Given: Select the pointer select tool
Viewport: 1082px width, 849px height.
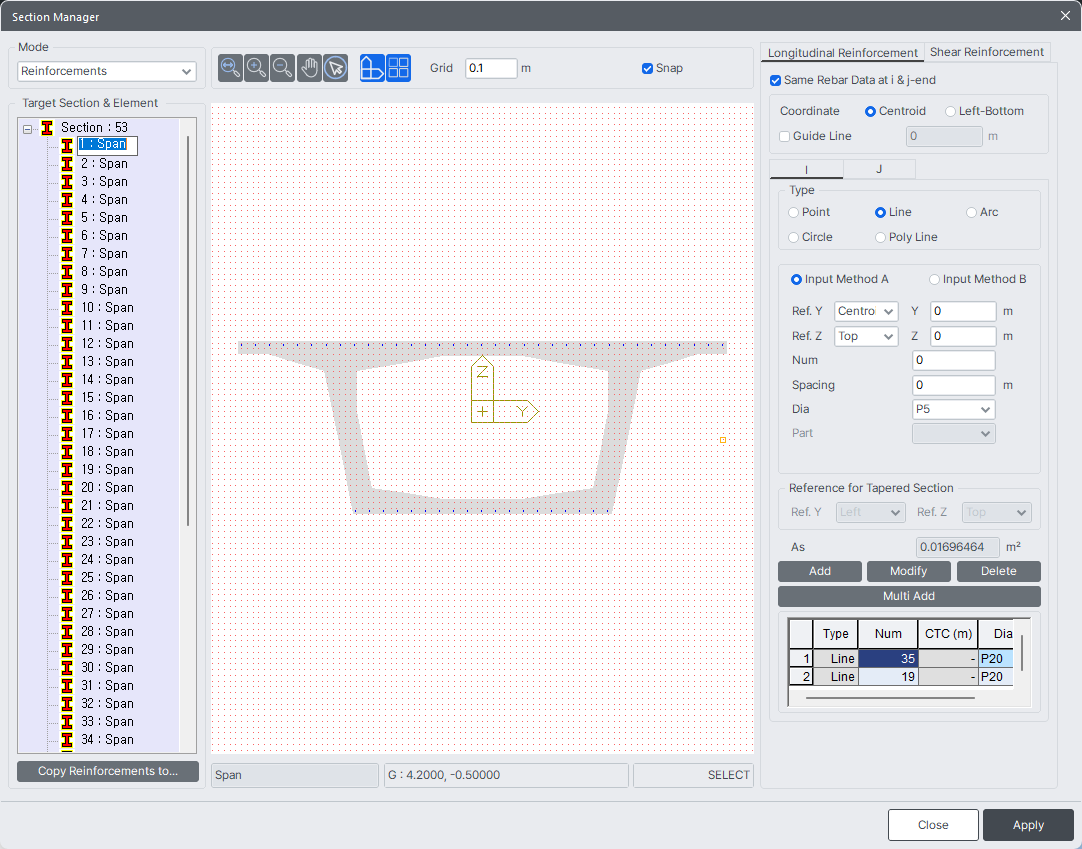Looking at the screenshot, I should tap(335, 68).
